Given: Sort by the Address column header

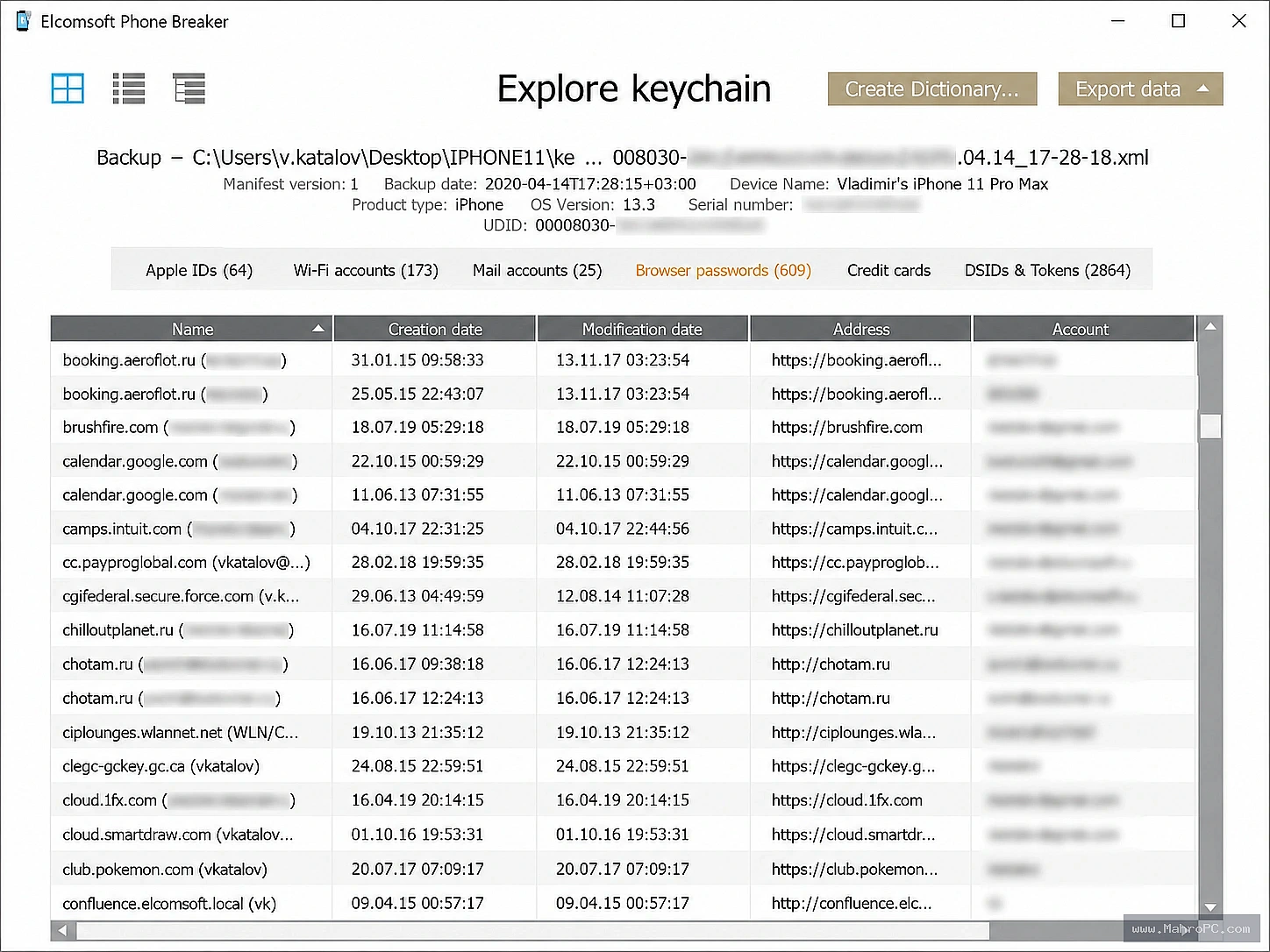Looking at the screenshot, I should click(860, 329).
